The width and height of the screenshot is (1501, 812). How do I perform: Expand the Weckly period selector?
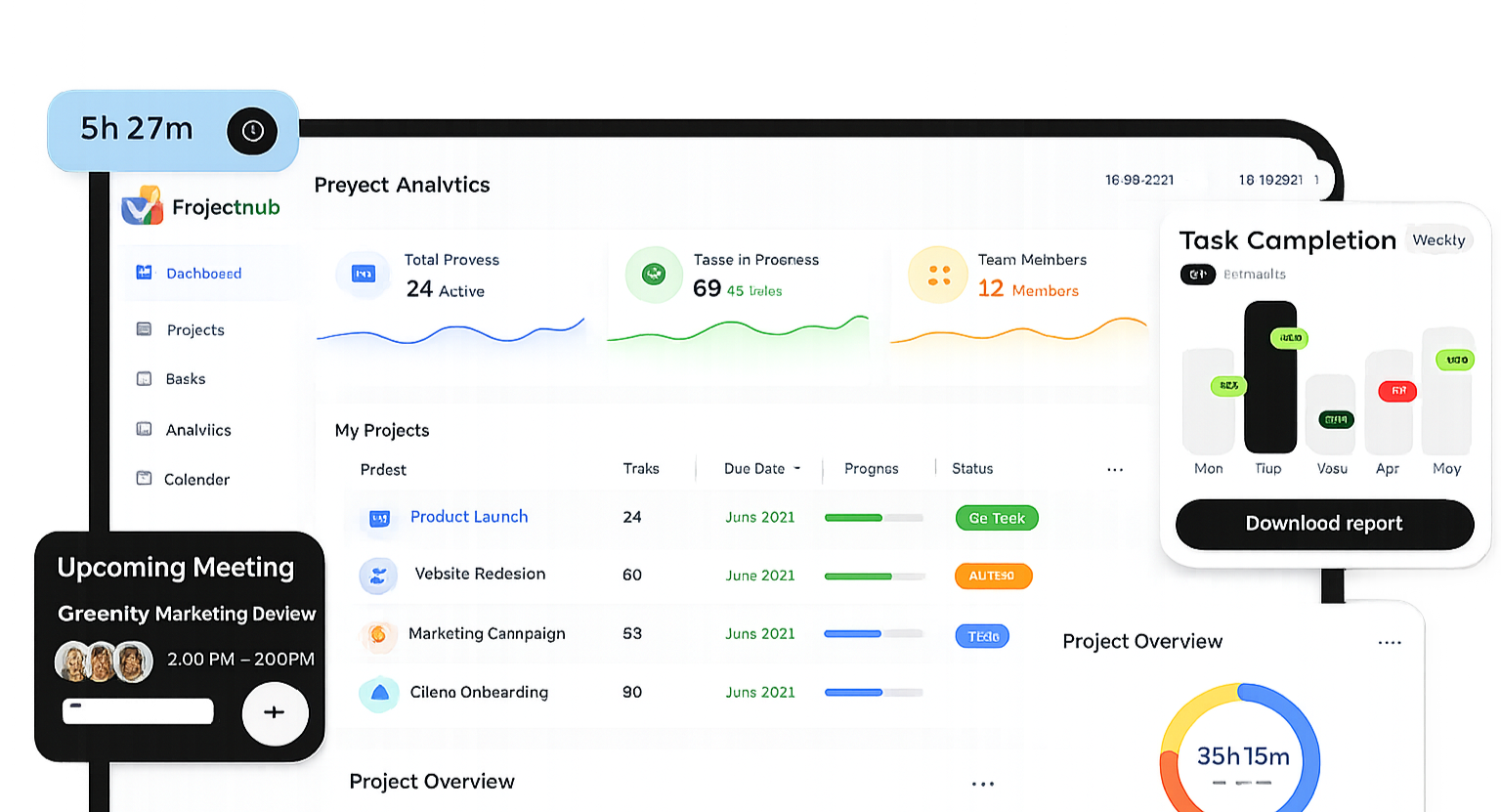click(x=1439, y=240)
